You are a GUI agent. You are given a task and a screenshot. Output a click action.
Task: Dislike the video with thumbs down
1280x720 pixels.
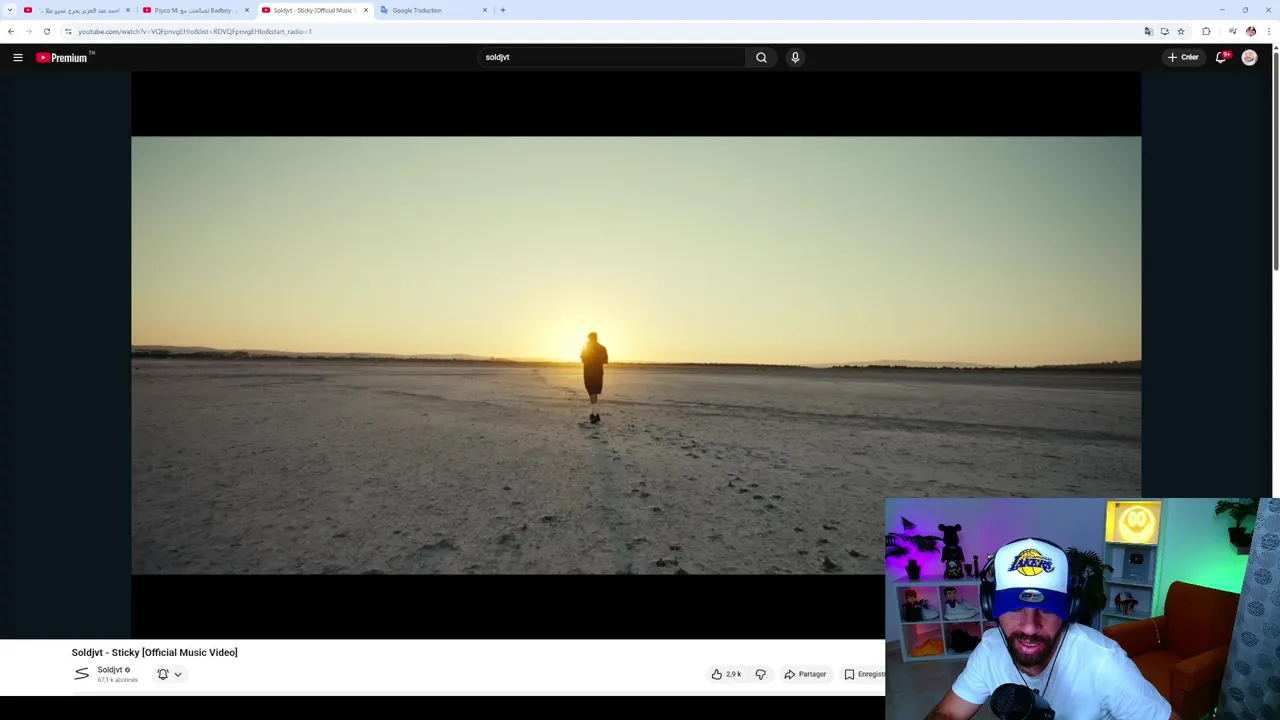coord(760,674)
